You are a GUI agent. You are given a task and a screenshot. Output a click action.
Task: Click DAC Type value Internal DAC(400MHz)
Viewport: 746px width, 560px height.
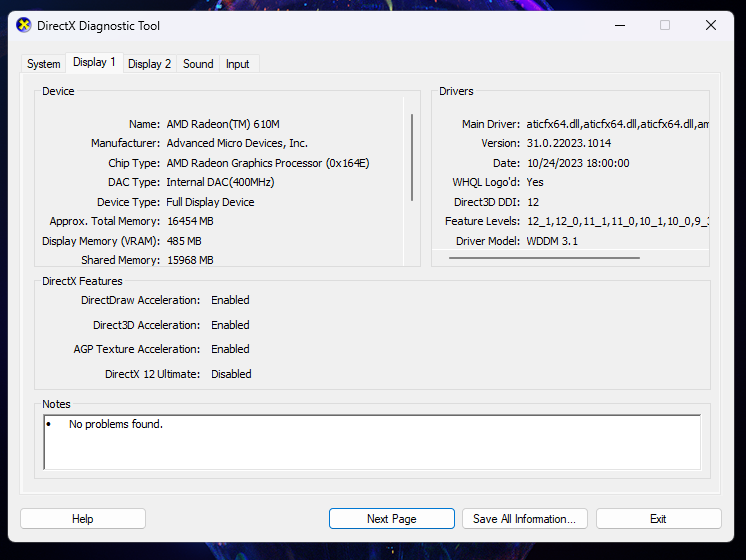[220, 182]
